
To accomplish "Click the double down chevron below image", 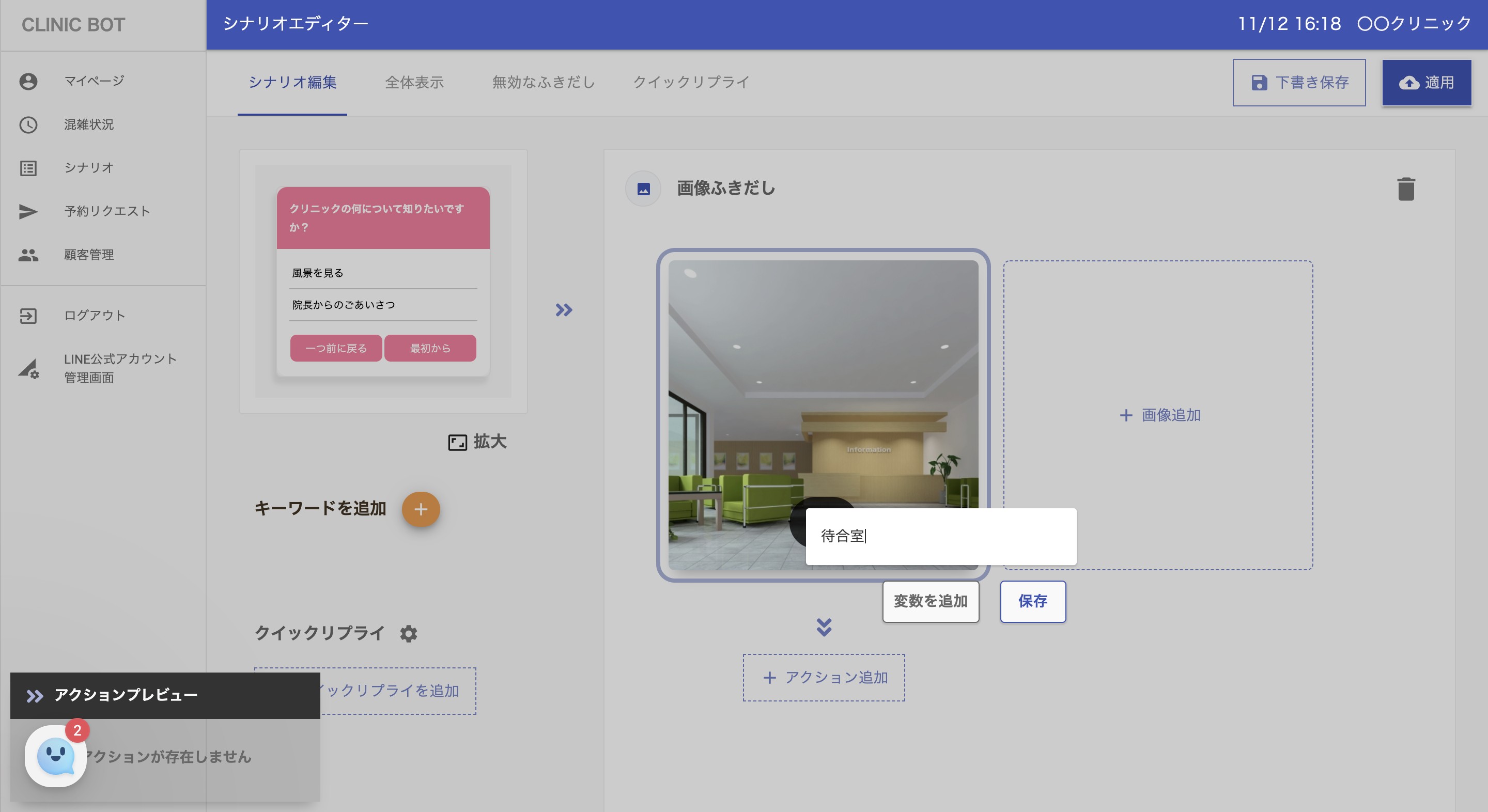I will [x=824, y=627].
